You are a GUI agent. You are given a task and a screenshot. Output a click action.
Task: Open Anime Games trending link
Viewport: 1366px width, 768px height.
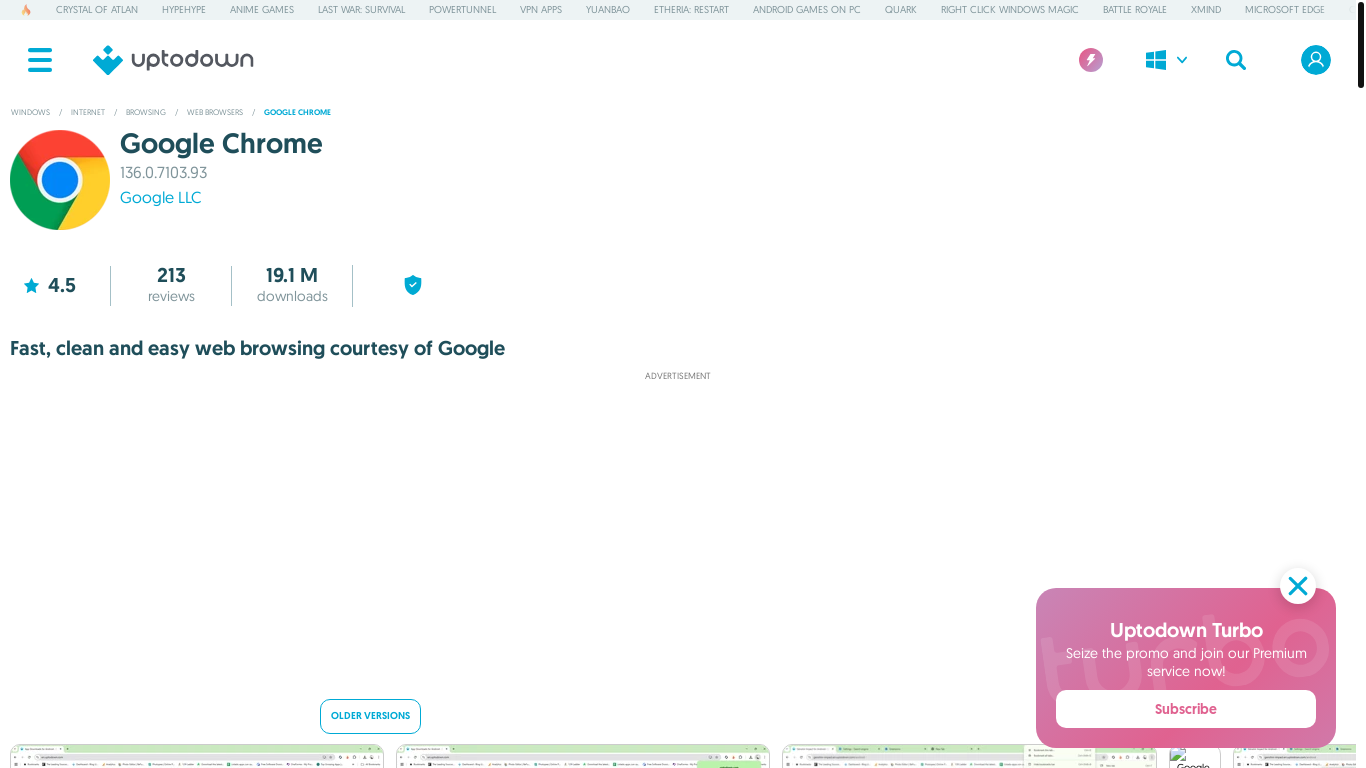(x=262, y=10)
